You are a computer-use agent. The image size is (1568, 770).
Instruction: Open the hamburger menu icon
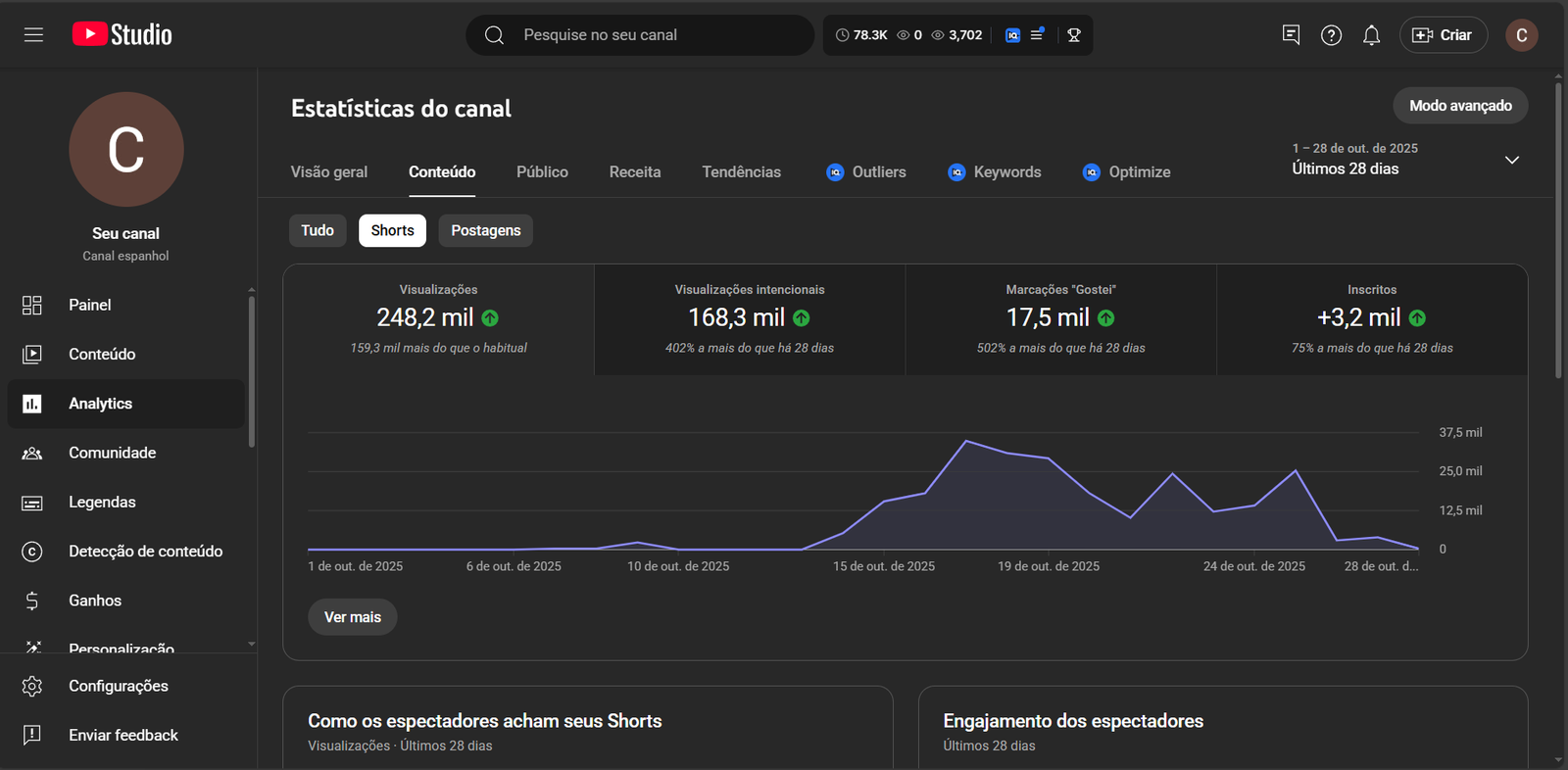coord(33,35)
